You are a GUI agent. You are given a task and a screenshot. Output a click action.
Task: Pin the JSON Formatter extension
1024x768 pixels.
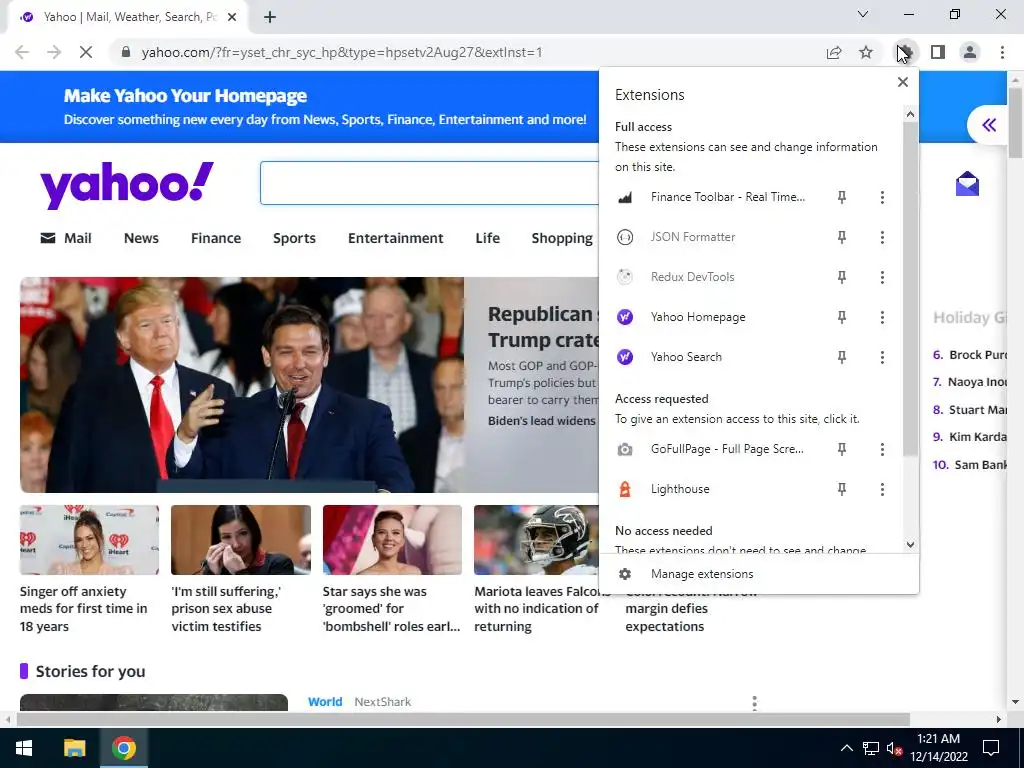click(x=842, y=237)
